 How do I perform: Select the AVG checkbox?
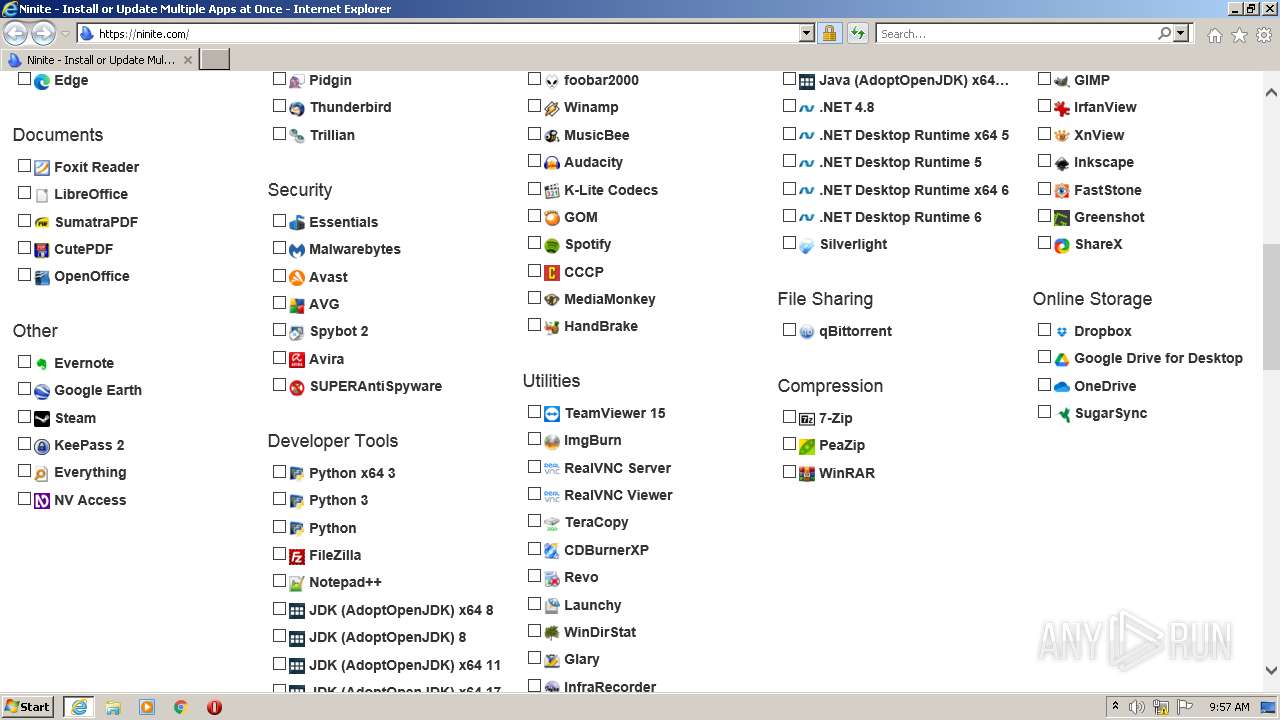pos(279,302)
